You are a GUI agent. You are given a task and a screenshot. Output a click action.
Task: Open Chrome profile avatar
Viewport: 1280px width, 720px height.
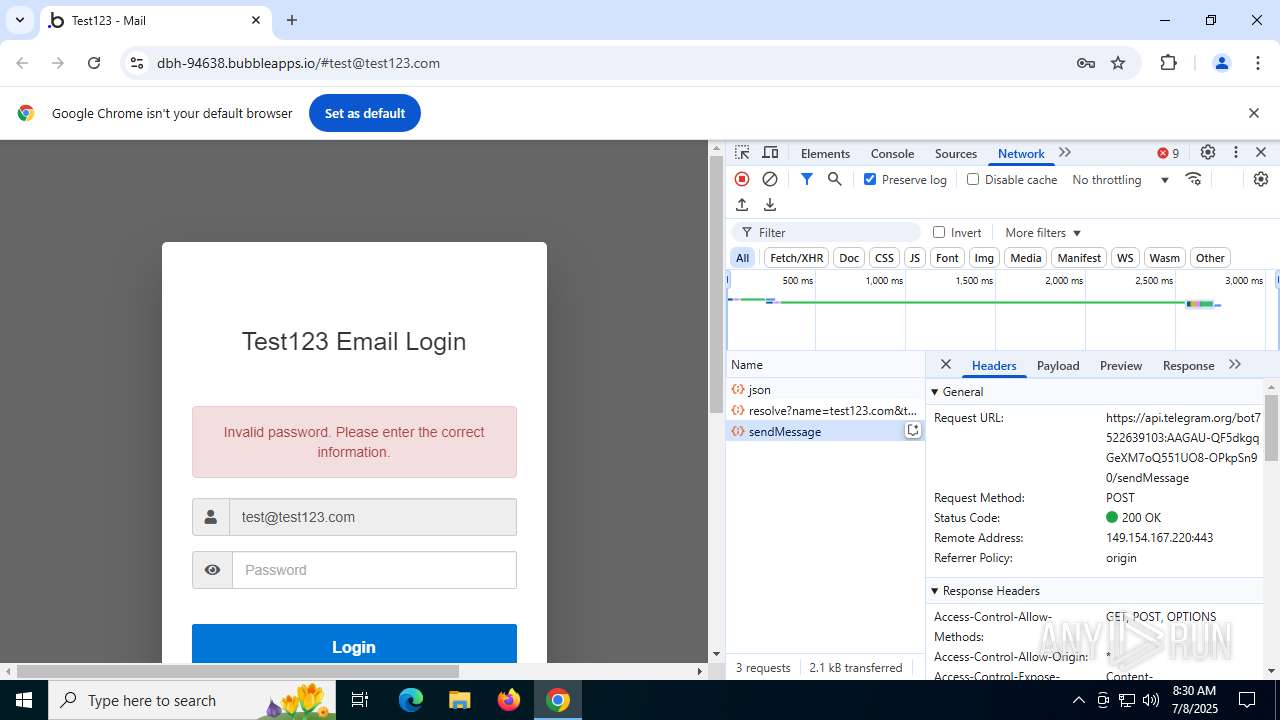pos(1221,63)
